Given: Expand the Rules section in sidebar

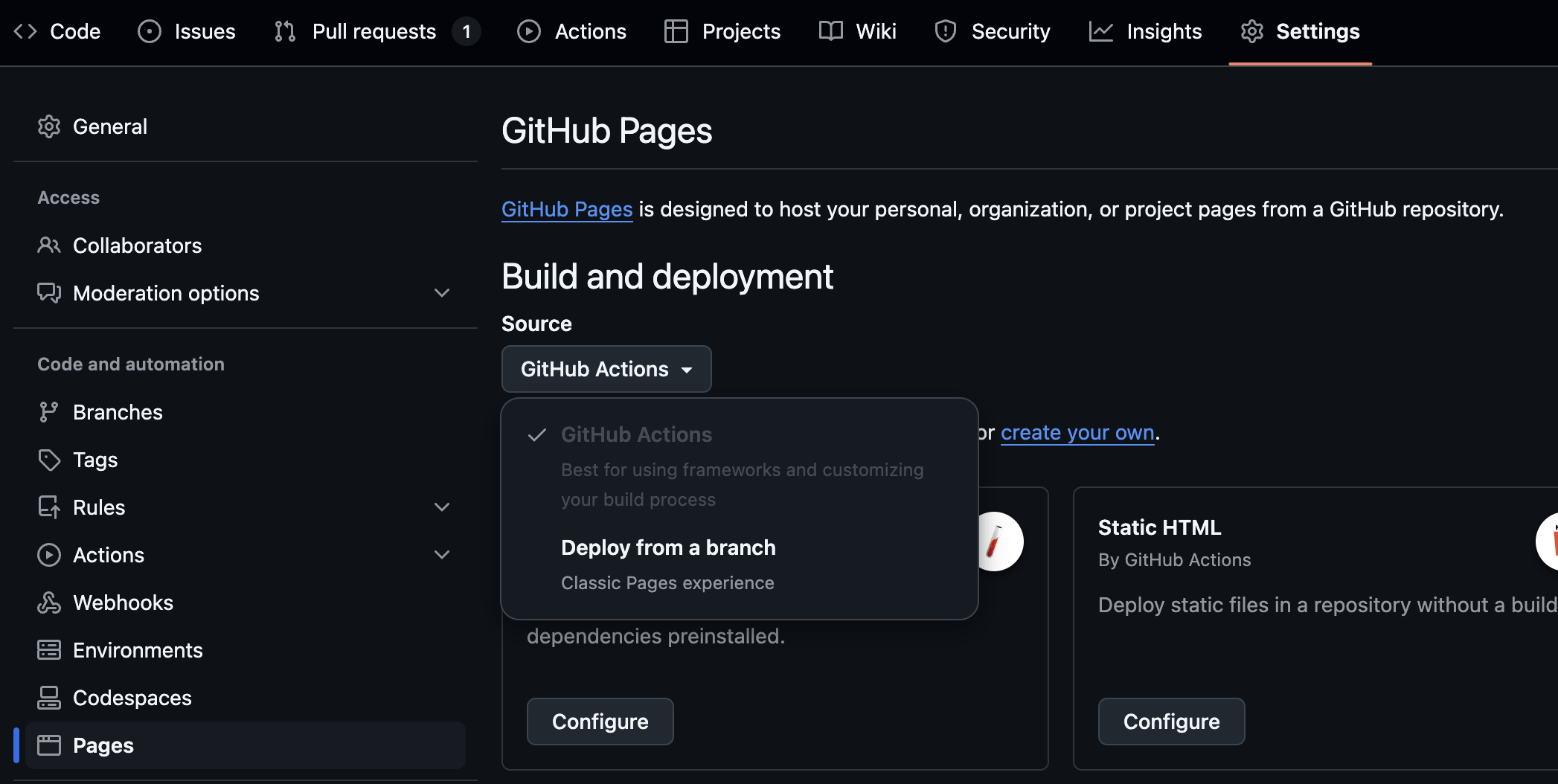Looking at the screenshot, I should pos(442,507).
